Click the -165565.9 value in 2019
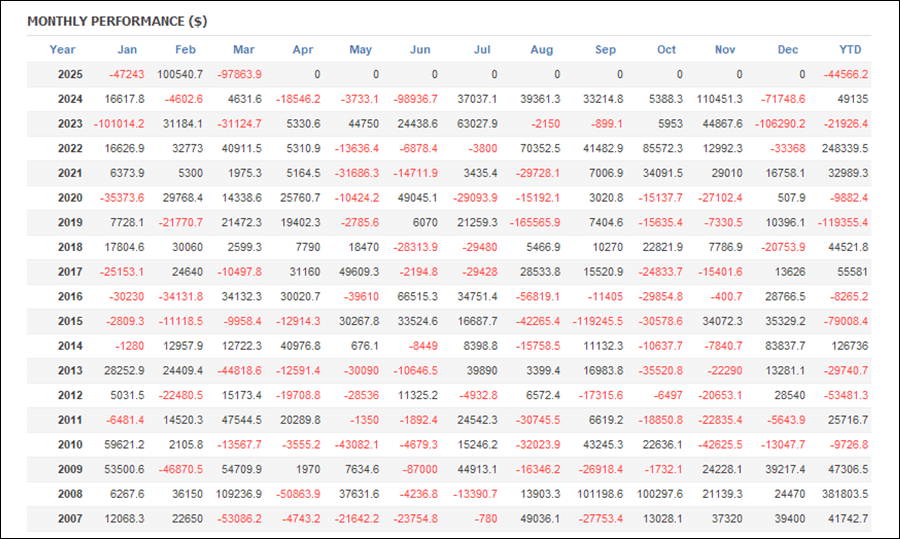 (x=535, y=223)
